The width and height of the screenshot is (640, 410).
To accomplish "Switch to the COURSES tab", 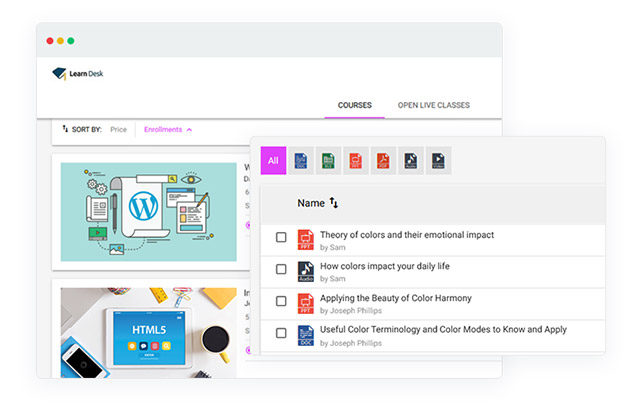I will 355,105.
